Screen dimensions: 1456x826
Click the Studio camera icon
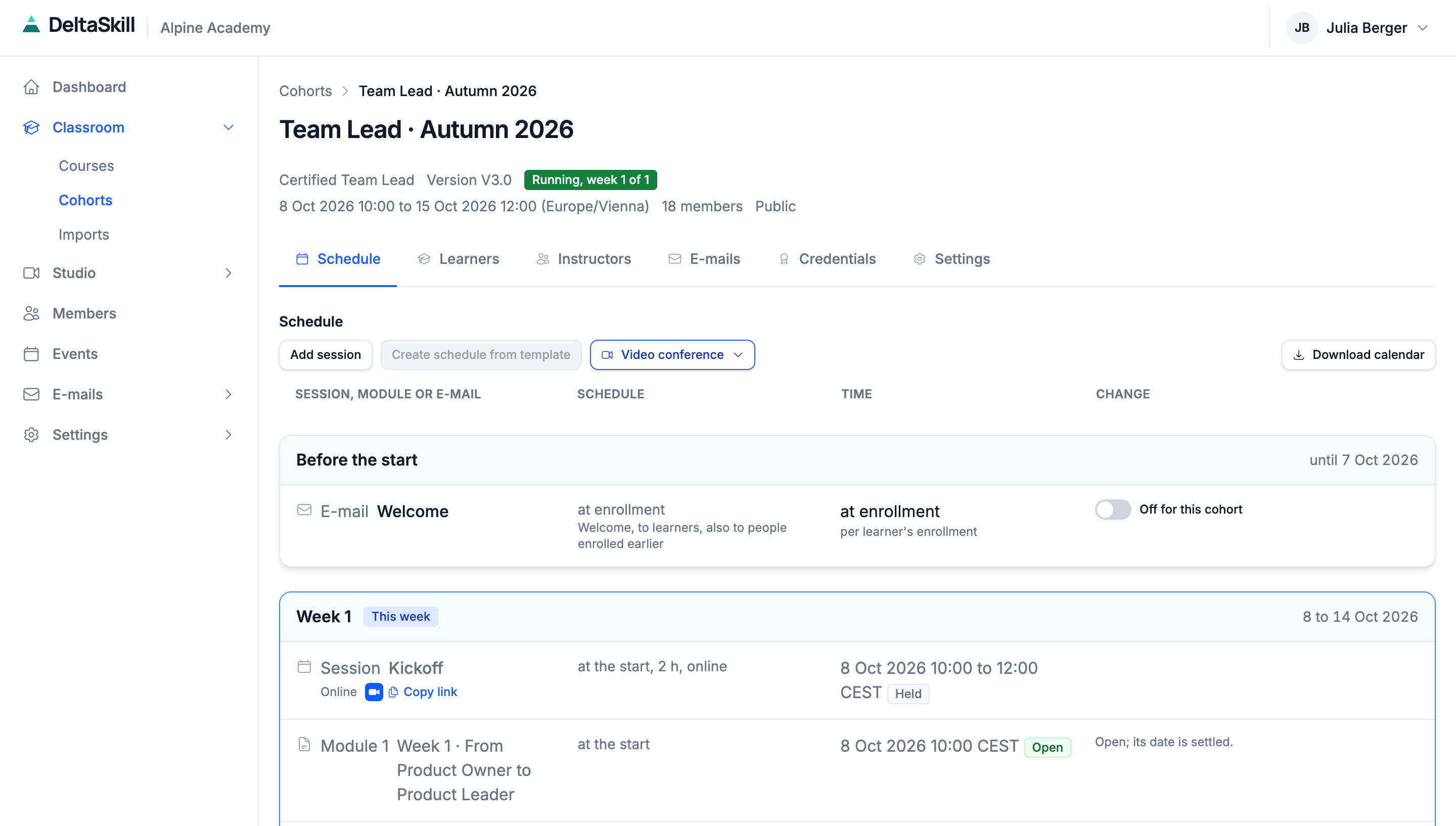31,273
